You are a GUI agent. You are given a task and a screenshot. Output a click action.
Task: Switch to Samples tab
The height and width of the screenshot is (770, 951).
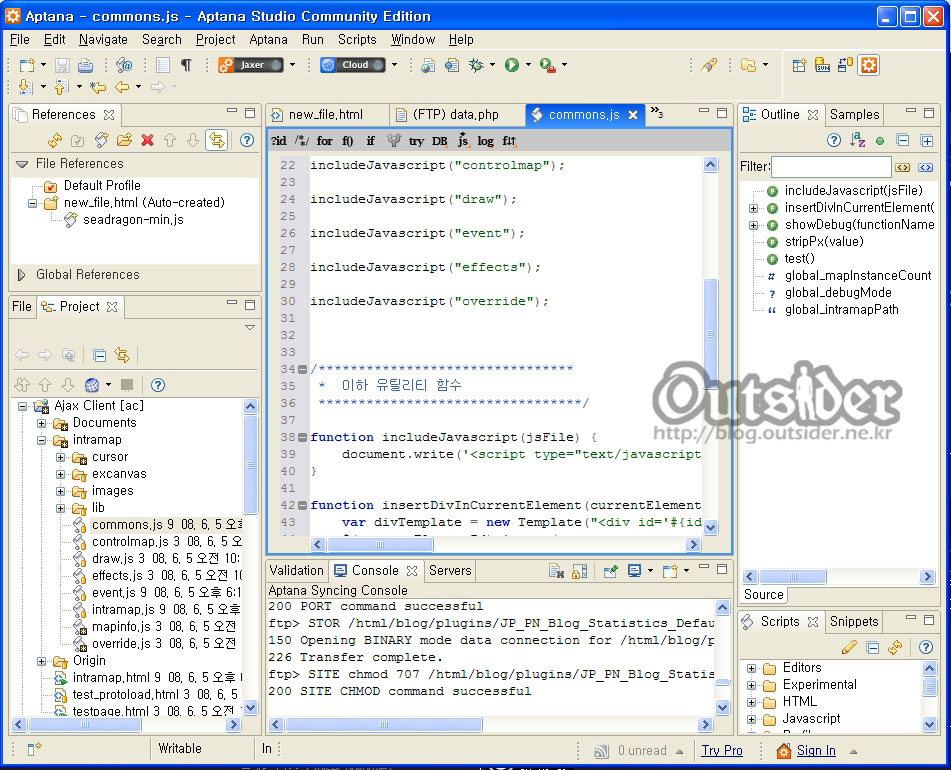854,115
